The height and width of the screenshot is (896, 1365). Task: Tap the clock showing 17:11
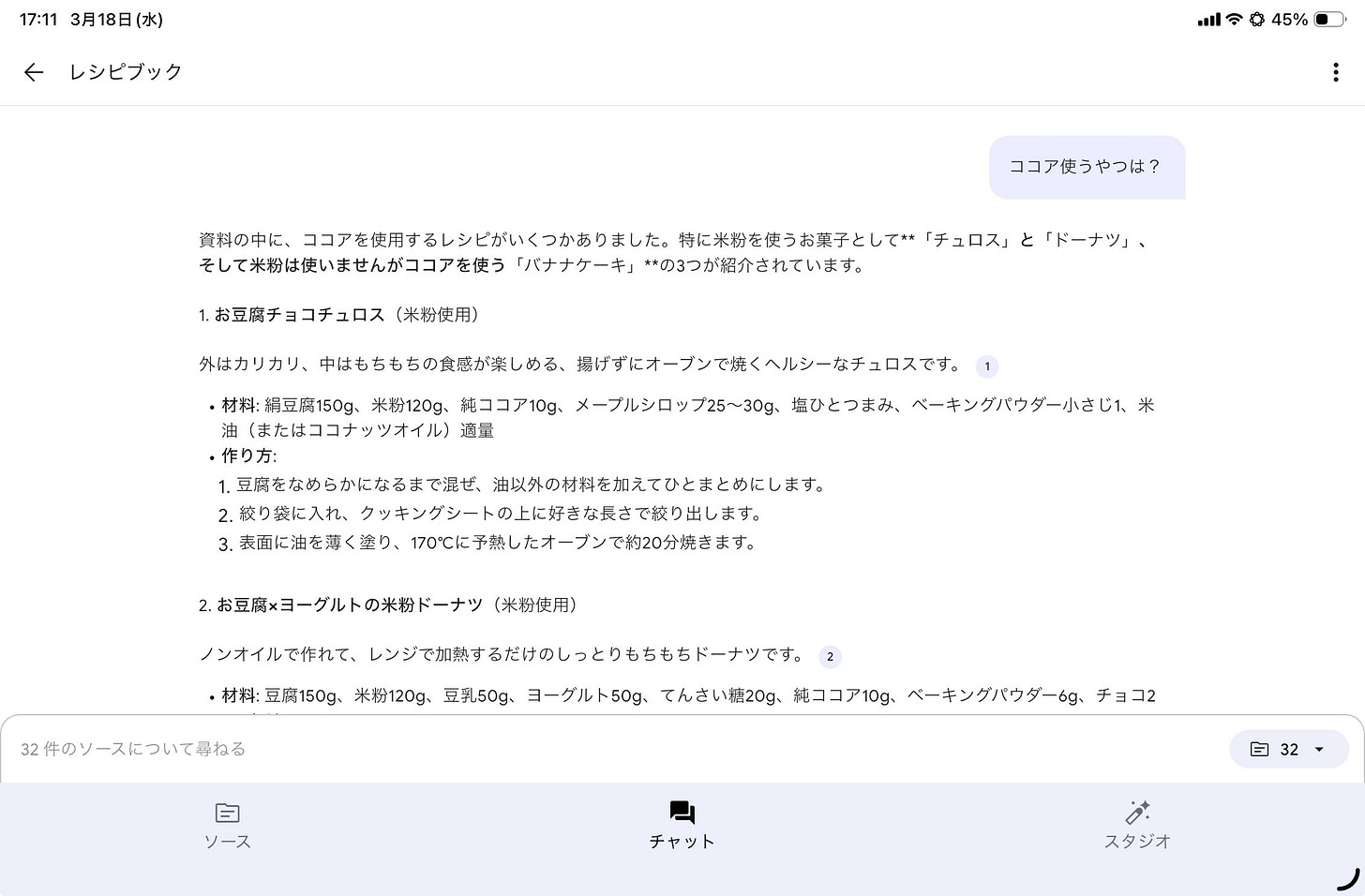pyautogui.click(x=38, y=18)
